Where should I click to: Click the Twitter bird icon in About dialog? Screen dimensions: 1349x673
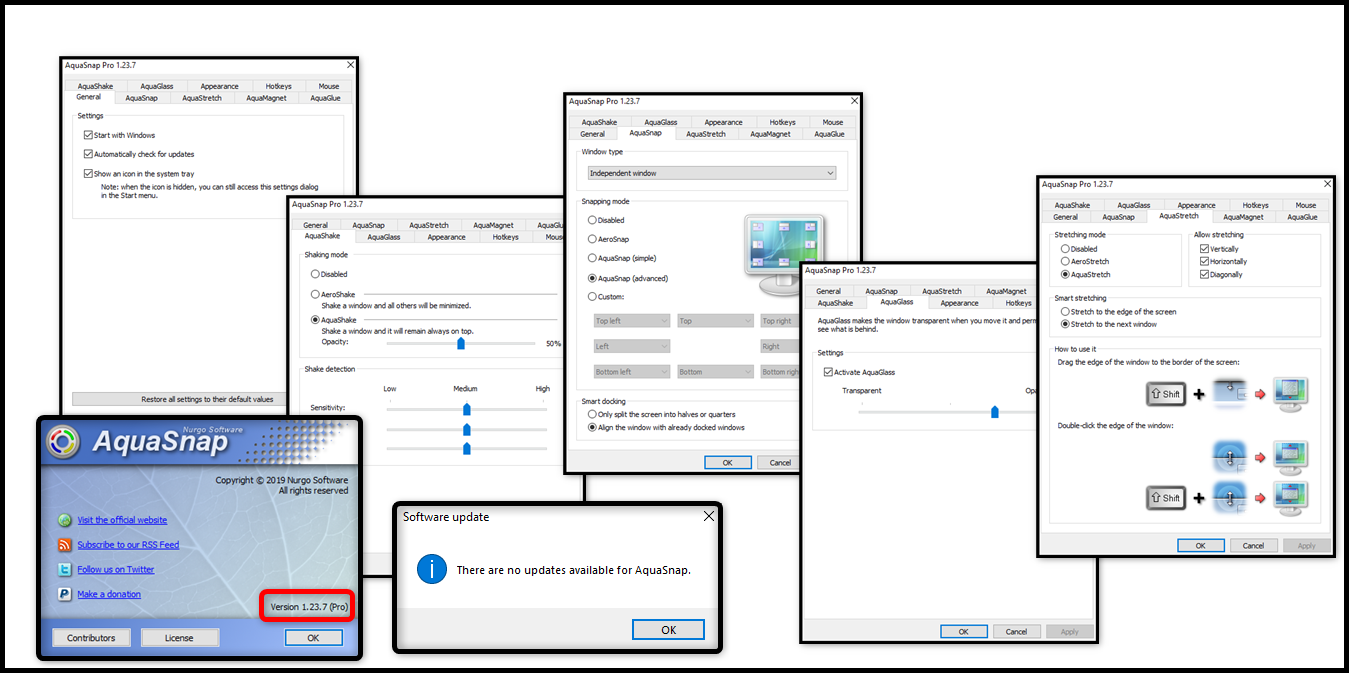point(65,569)
